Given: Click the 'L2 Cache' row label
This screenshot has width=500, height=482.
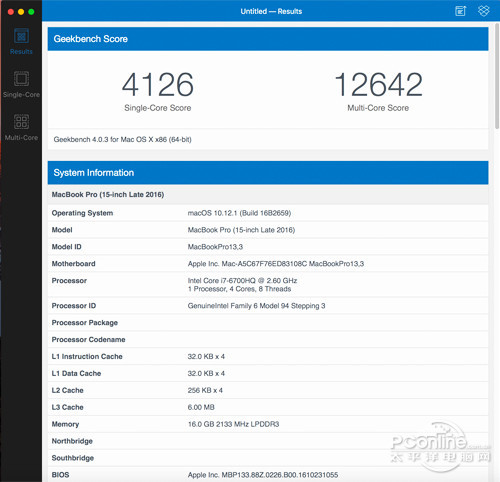Looking at the screenshot, I should coord(67,390).
